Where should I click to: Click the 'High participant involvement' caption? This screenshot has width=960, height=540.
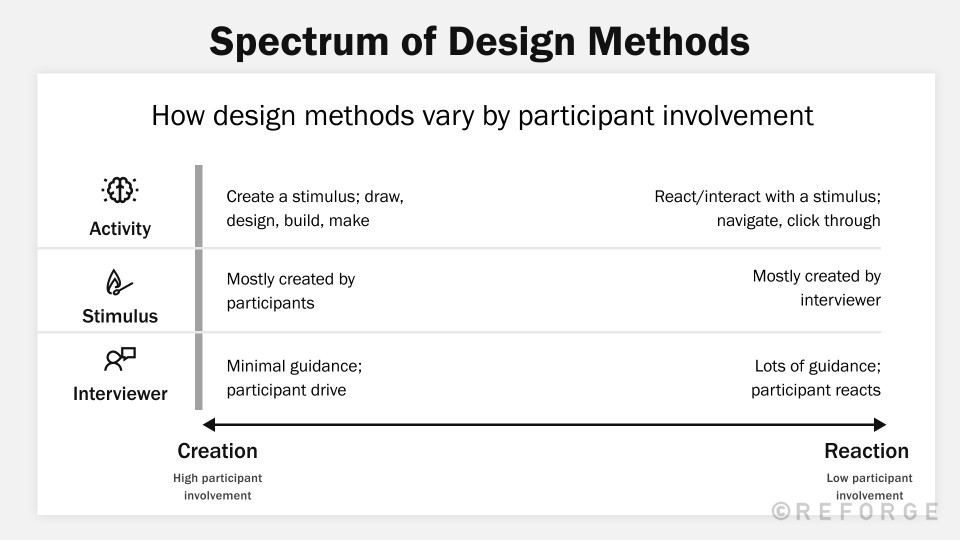(217, 487)
